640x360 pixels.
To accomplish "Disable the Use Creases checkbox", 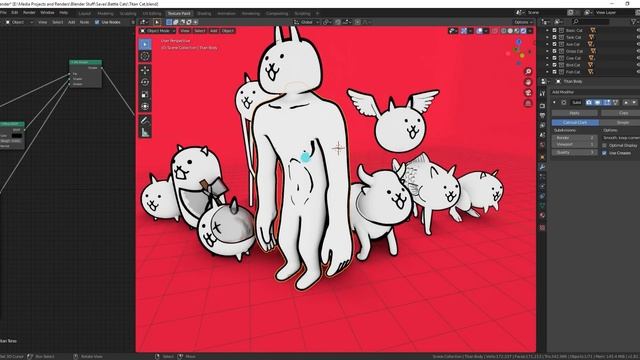I will [604, 153].
